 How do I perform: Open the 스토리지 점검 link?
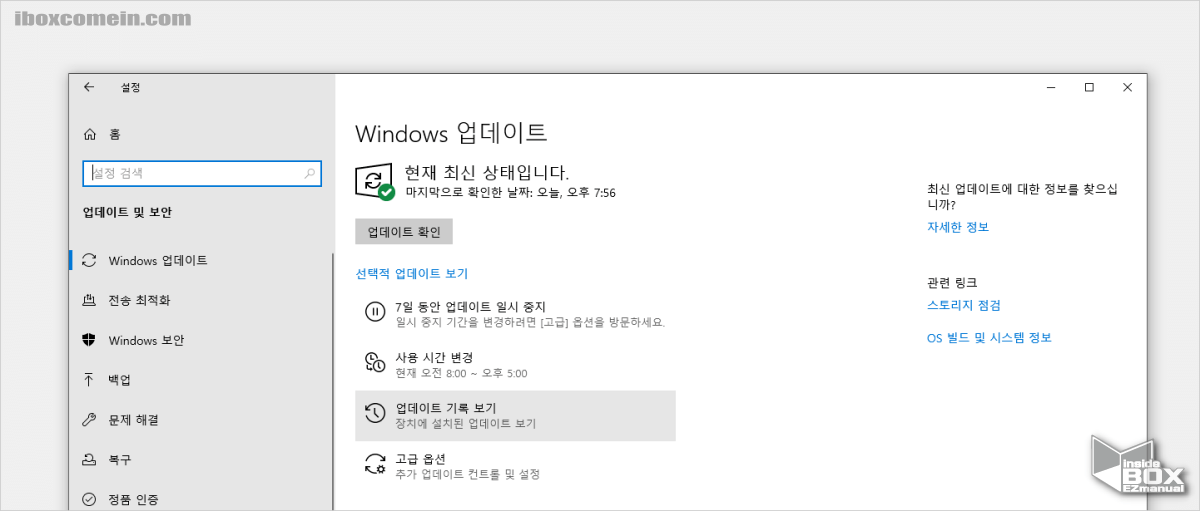(x=964, y=305)
